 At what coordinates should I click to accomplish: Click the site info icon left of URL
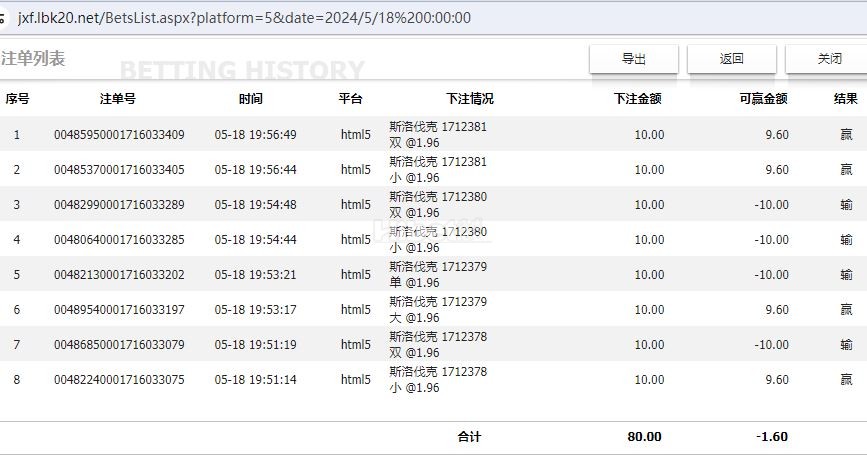(x=2, y=18)
